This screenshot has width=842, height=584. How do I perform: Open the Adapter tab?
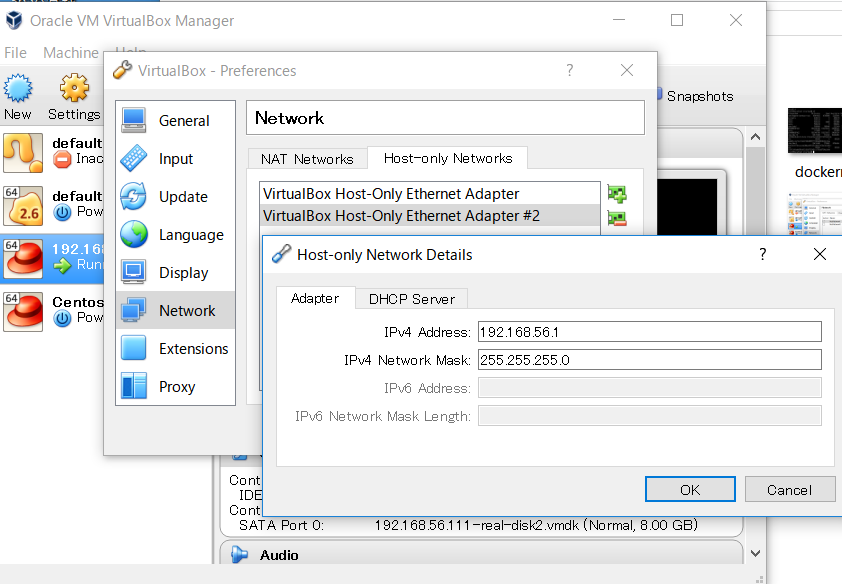(315, 298)
